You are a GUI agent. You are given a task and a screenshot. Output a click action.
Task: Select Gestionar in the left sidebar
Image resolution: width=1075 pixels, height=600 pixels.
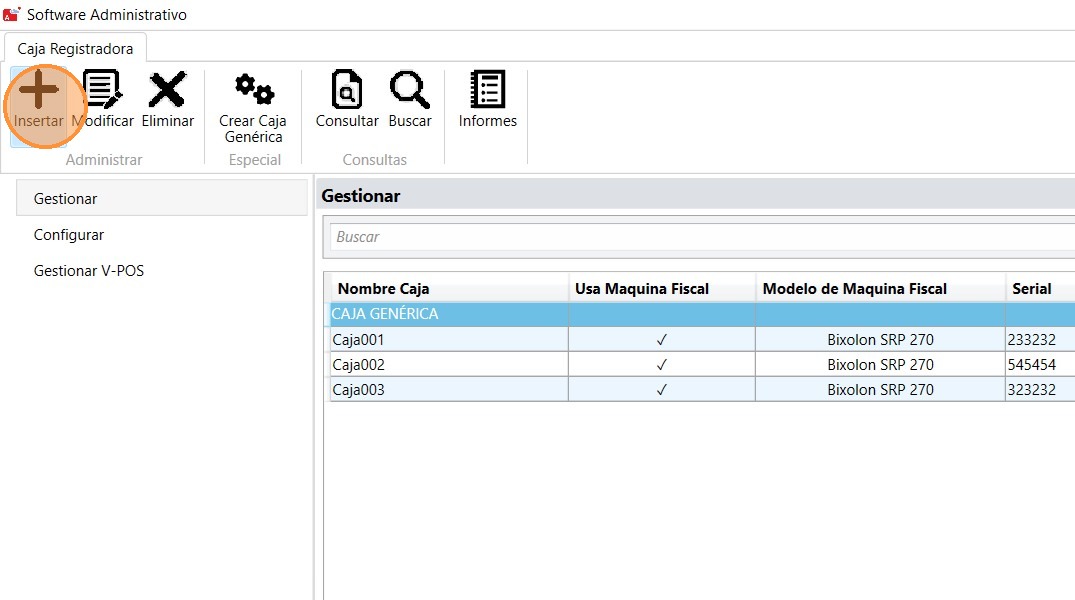(66, 199)
